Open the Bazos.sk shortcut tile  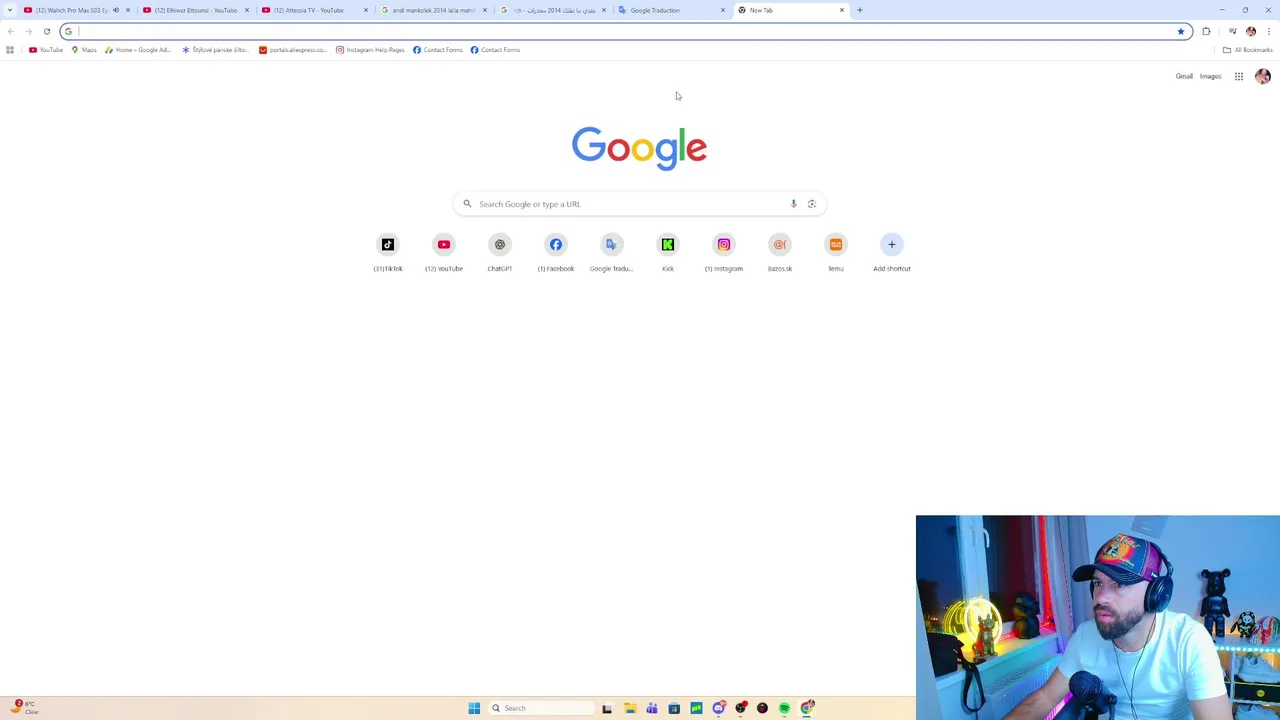coord(780,252)
